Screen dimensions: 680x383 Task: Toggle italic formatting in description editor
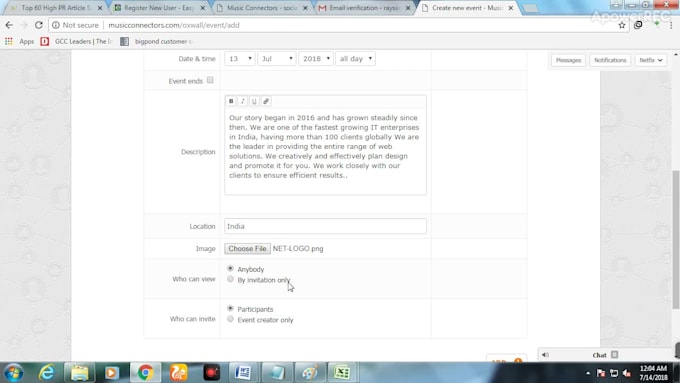[x=242, y=101]
